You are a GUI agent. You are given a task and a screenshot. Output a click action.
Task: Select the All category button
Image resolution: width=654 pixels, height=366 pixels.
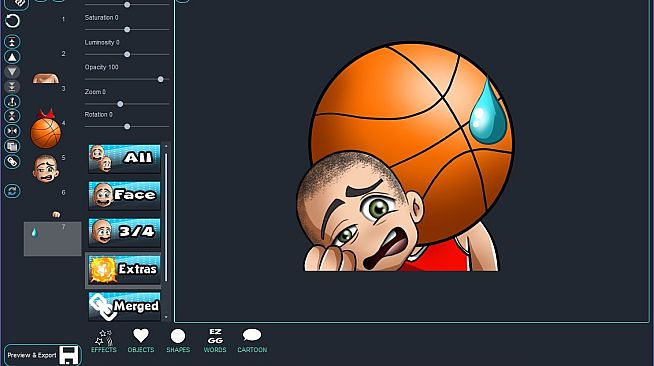tap(124, 158)
